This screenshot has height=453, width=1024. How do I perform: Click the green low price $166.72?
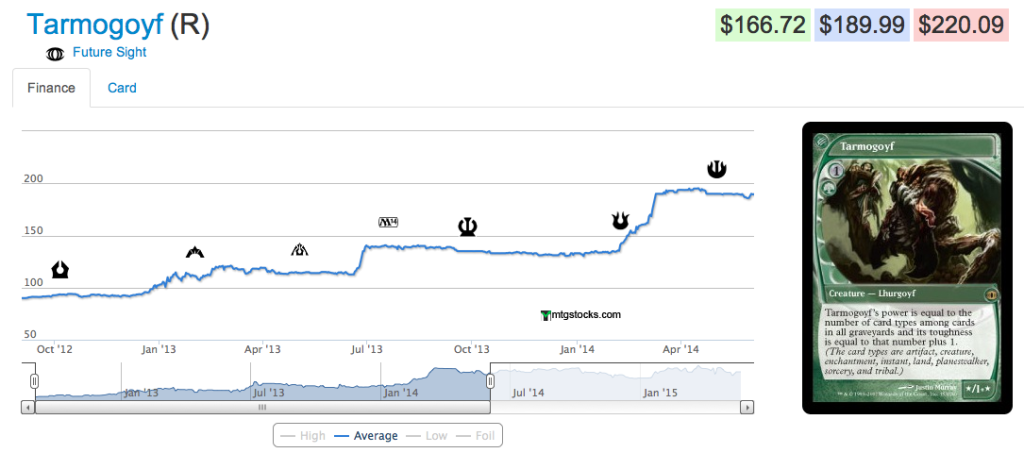point(763,25)
